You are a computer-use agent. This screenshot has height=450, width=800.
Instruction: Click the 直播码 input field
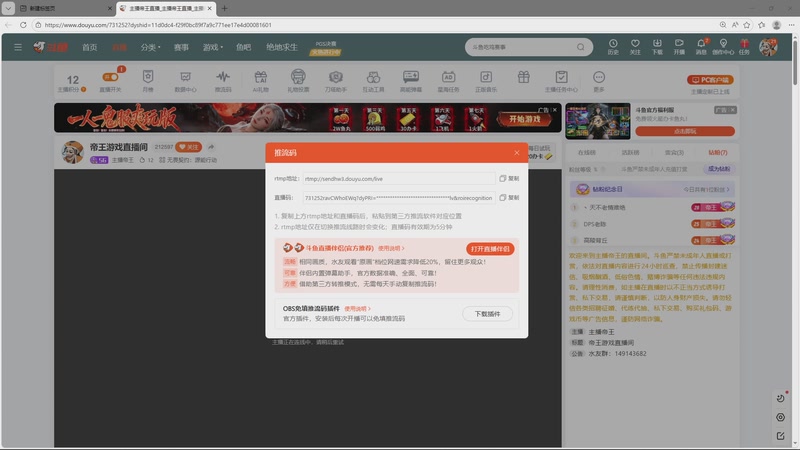(x=398, y=197)
